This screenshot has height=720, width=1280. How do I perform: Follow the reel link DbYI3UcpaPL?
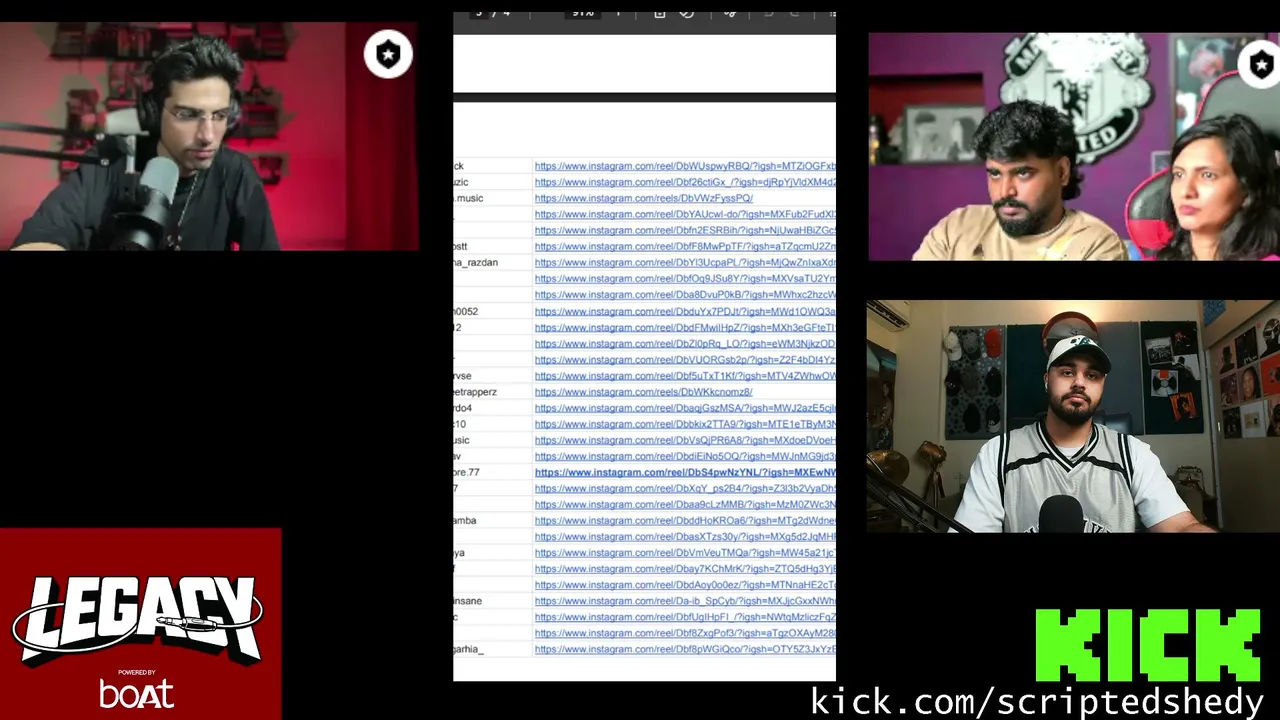pyautogui.click(x=685, y=262)
